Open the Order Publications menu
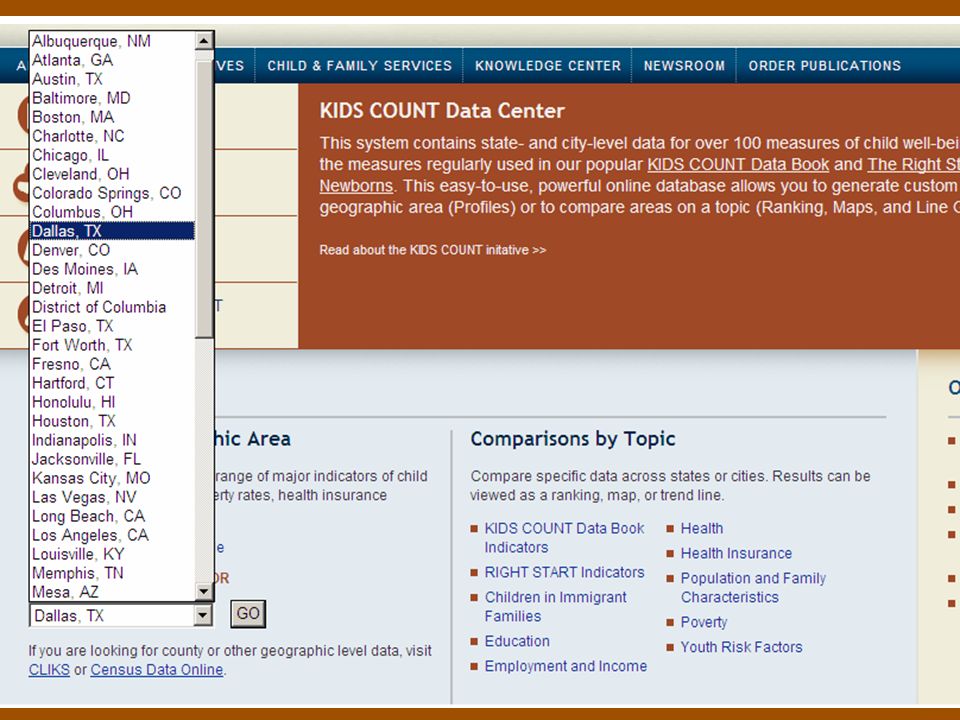The image size is (960, 720). point(825,66)
